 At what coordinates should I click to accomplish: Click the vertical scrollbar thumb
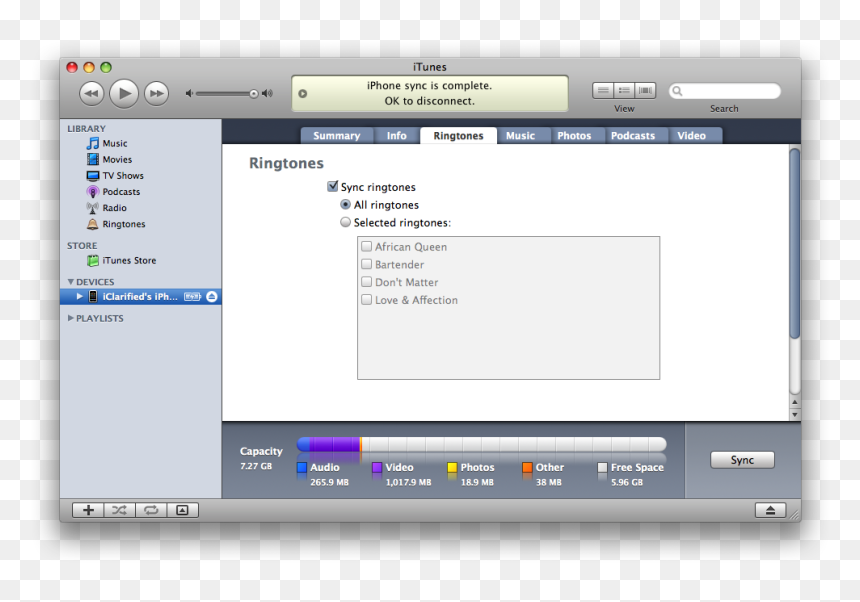pyautogui.click(x=795, y=243)
